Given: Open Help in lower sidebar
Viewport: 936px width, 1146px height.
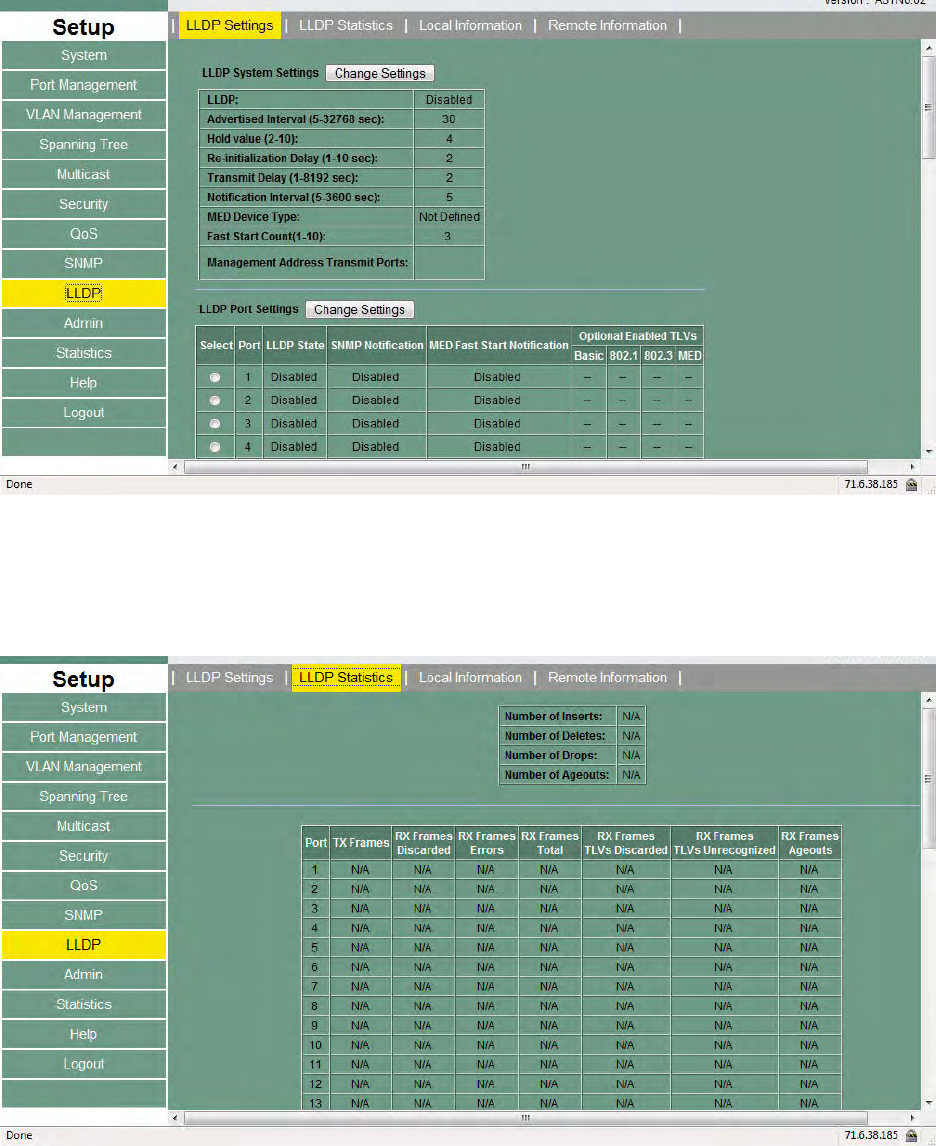Looking at the screenshot, I should pyautogui.click(x=84, y=1034).
